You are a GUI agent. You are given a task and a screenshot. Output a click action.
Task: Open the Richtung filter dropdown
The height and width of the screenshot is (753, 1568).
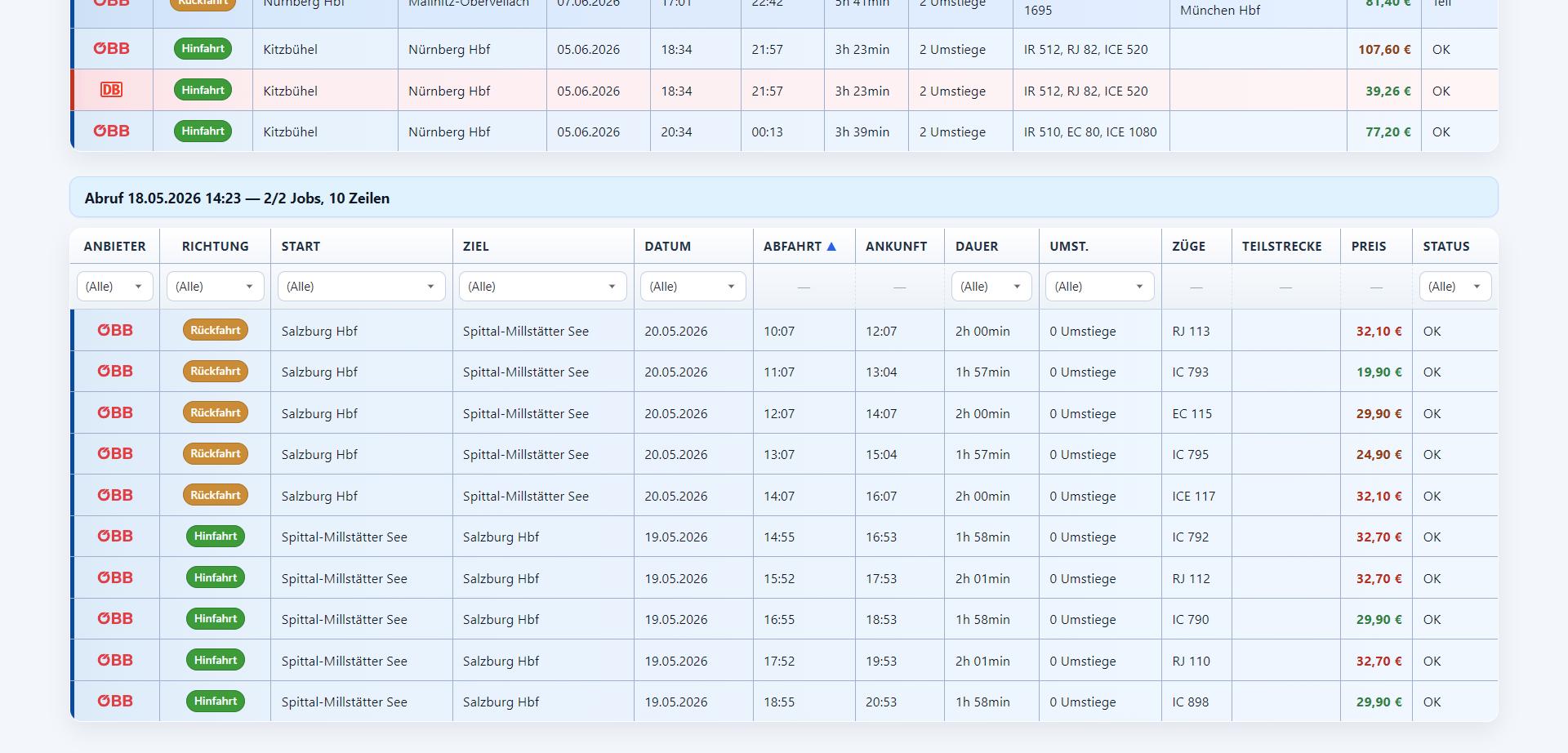215,287
